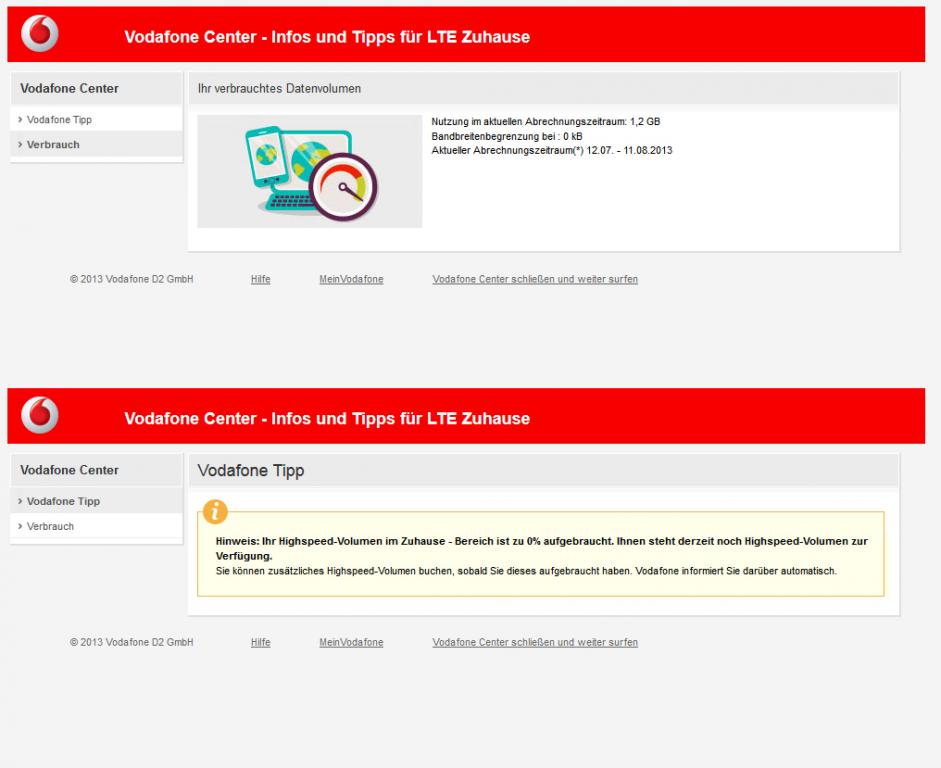Click the lower Hilfe footer link
This screenshot has height=768, width=941.
coord(260,642)
